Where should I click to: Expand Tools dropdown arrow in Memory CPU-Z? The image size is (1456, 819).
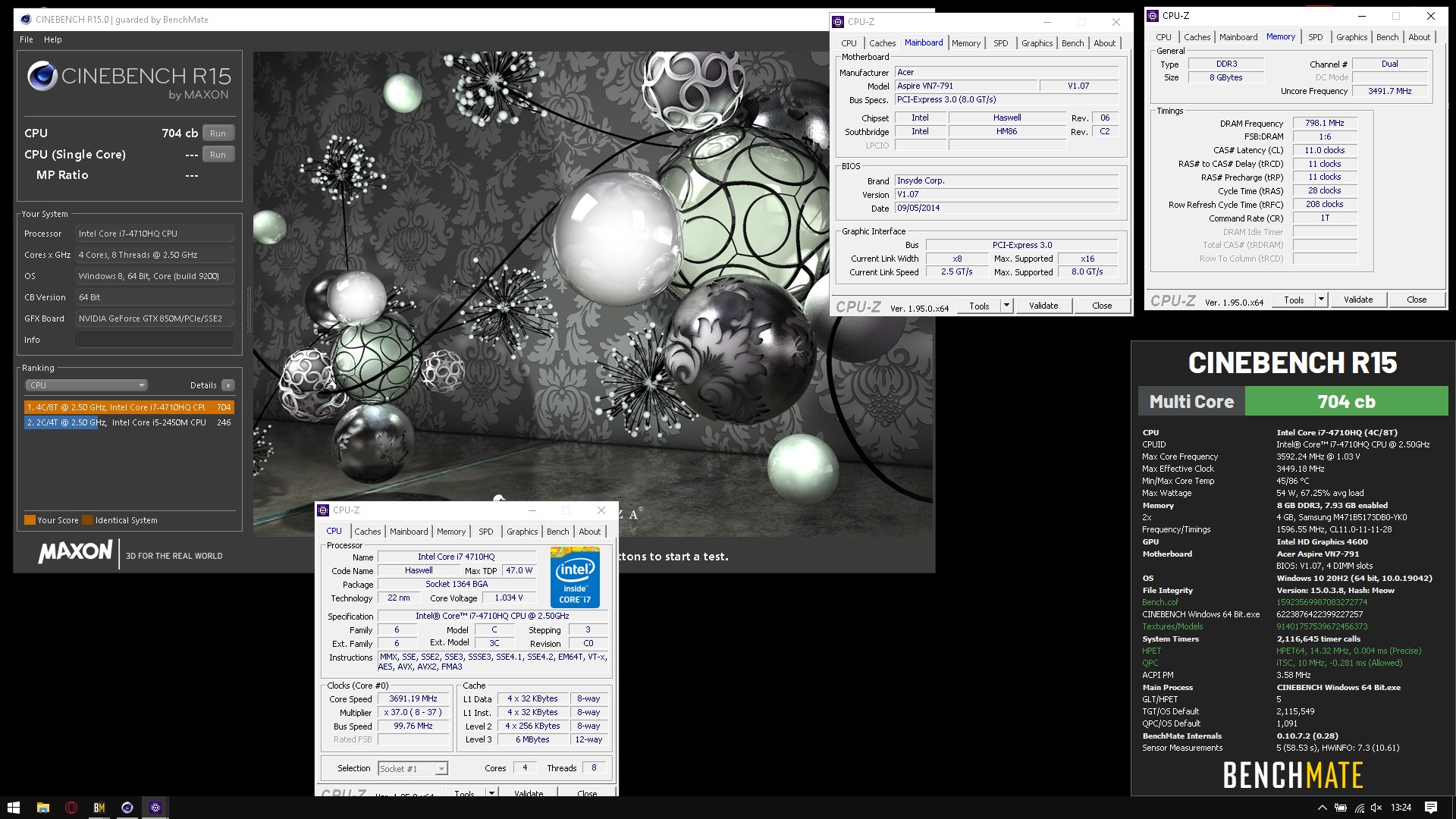1321,300
